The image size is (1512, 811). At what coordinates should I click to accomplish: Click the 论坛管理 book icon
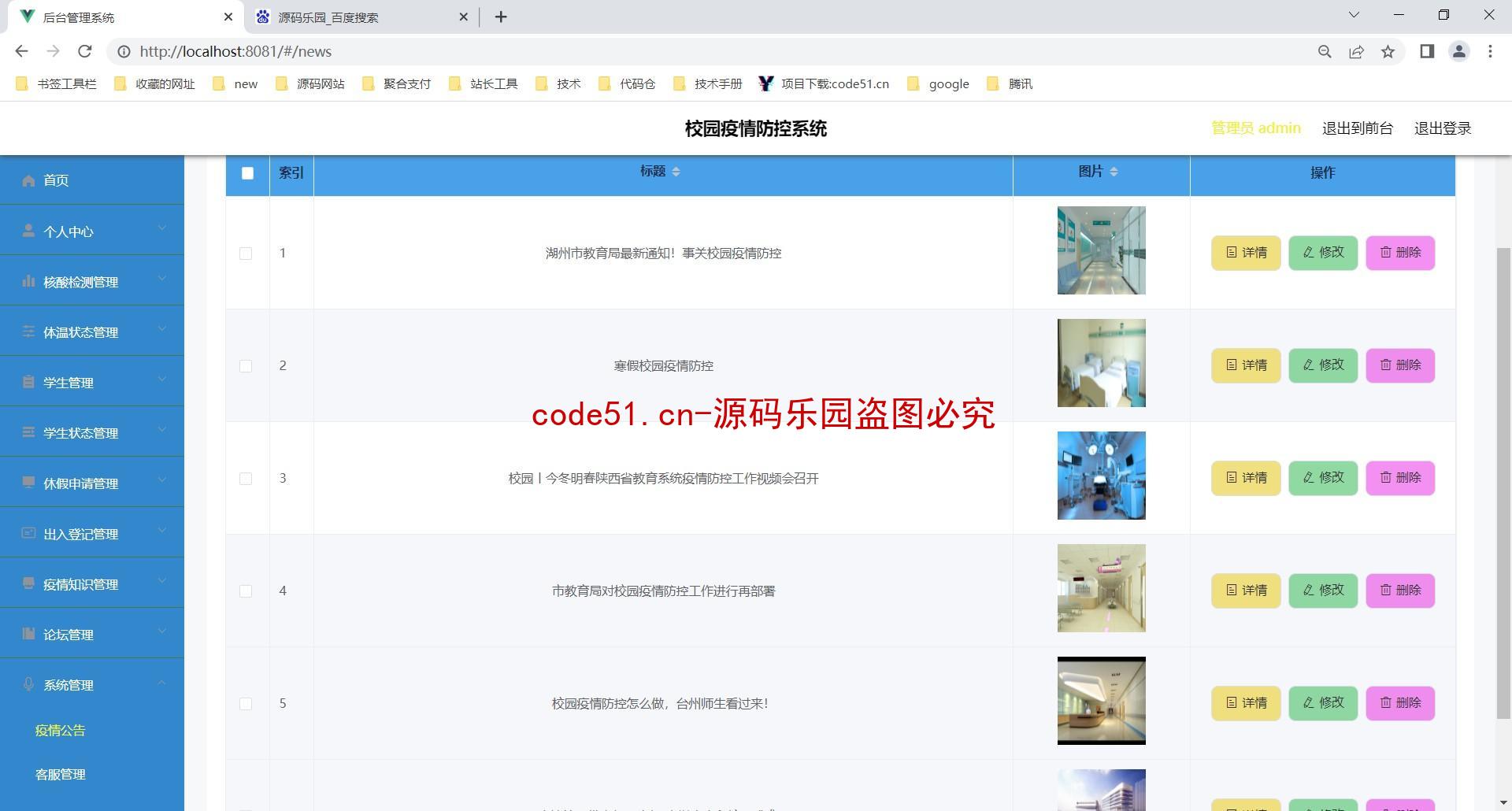[28, 634]
